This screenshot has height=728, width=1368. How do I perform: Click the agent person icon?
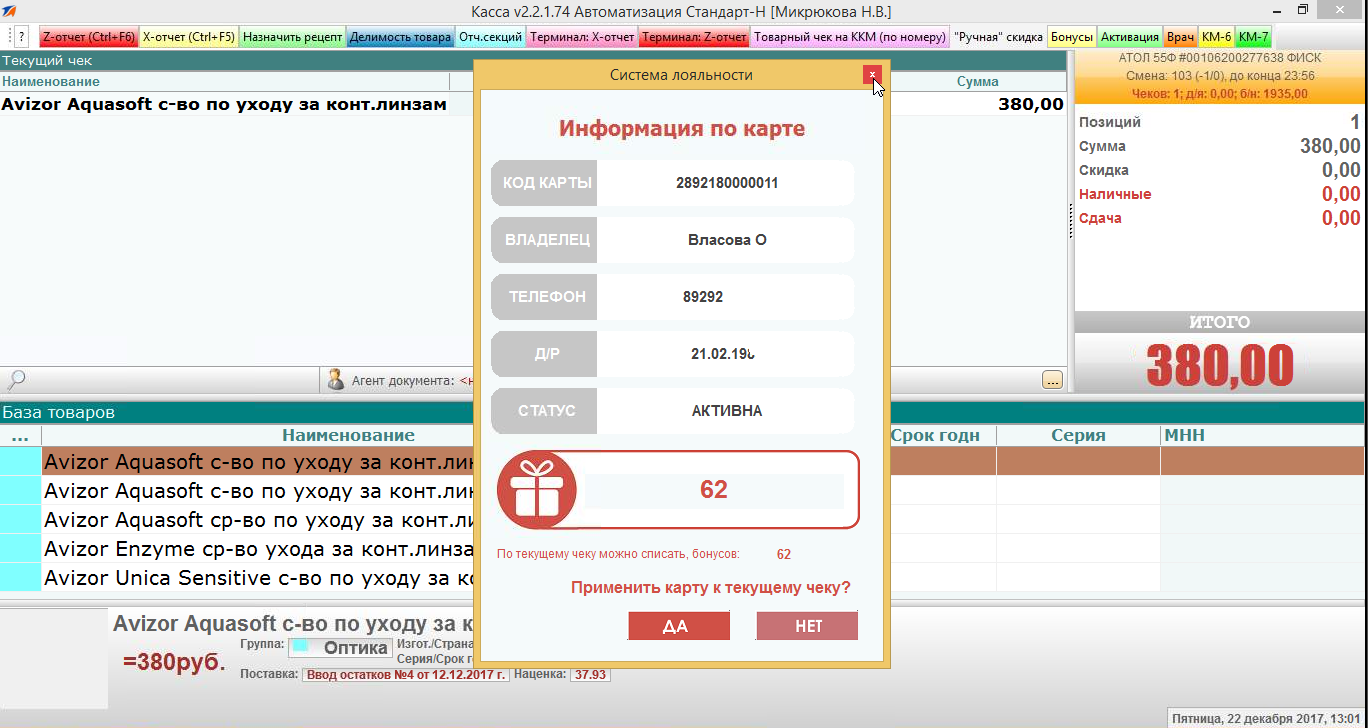coord(336,380)
